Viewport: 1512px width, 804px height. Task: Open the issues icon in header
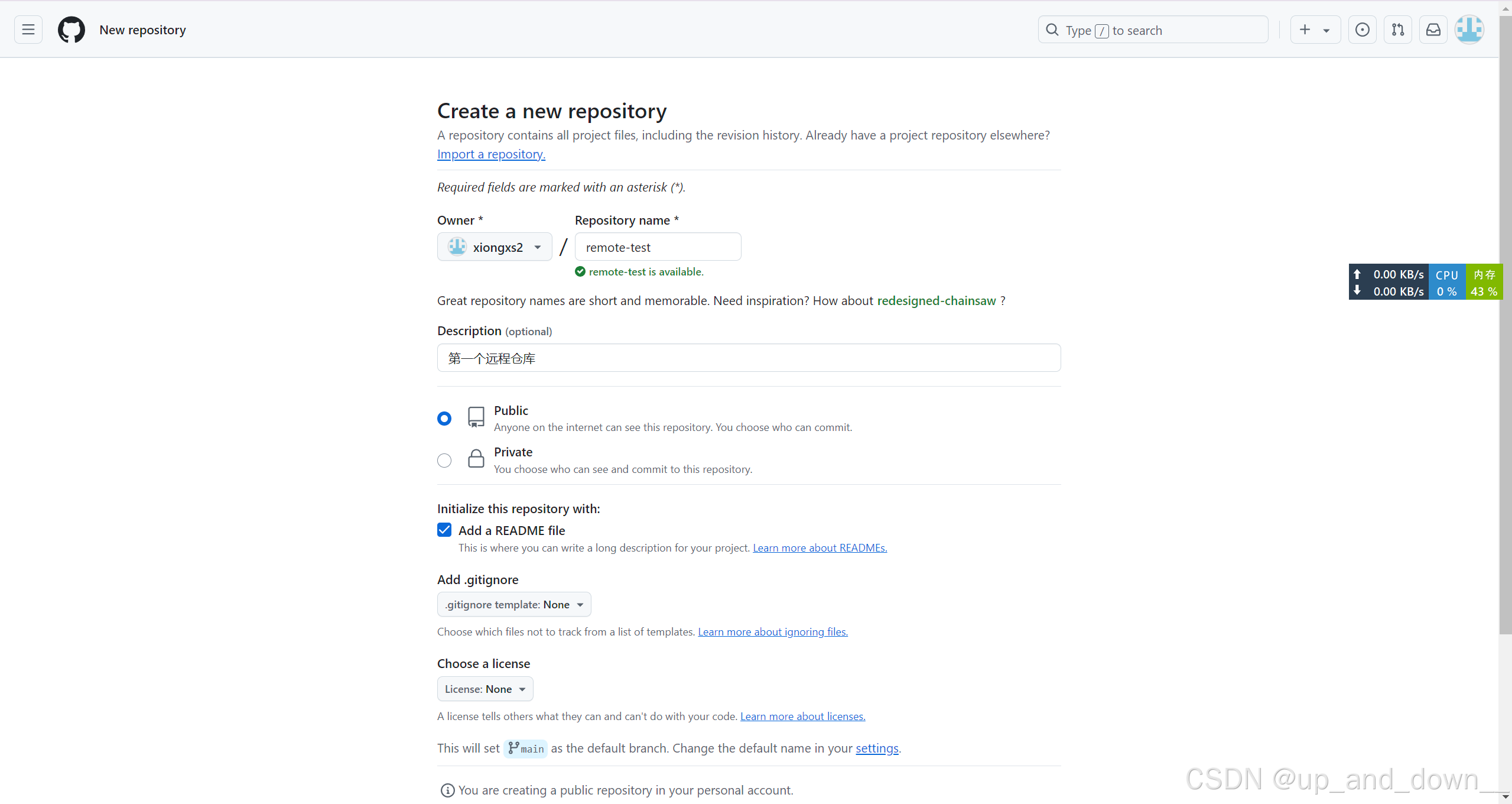click(1363, 30)
